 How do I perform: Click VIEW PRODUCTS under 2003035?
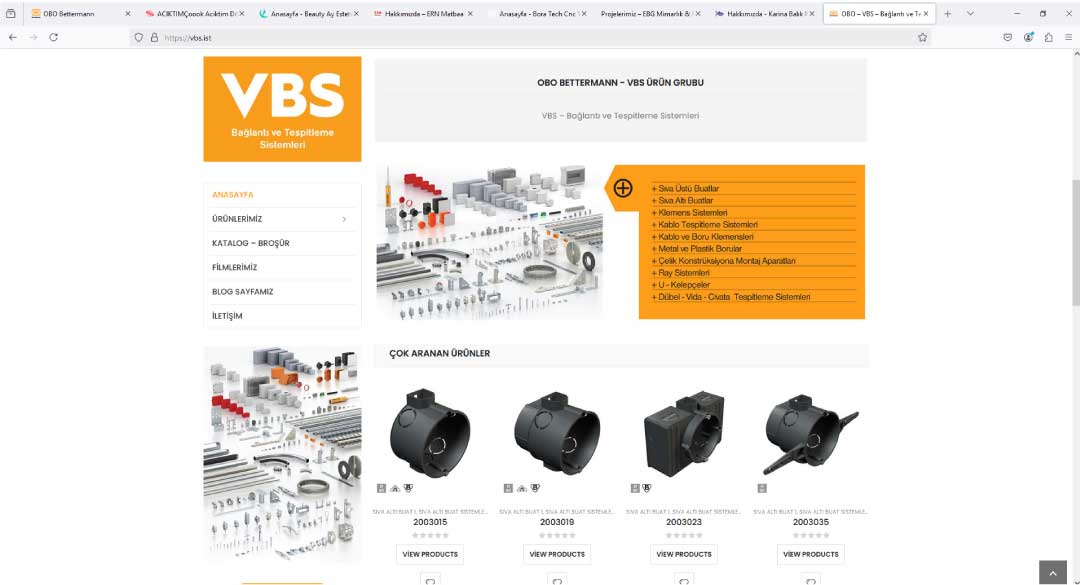pyautogui.click(x=811, y=554)
